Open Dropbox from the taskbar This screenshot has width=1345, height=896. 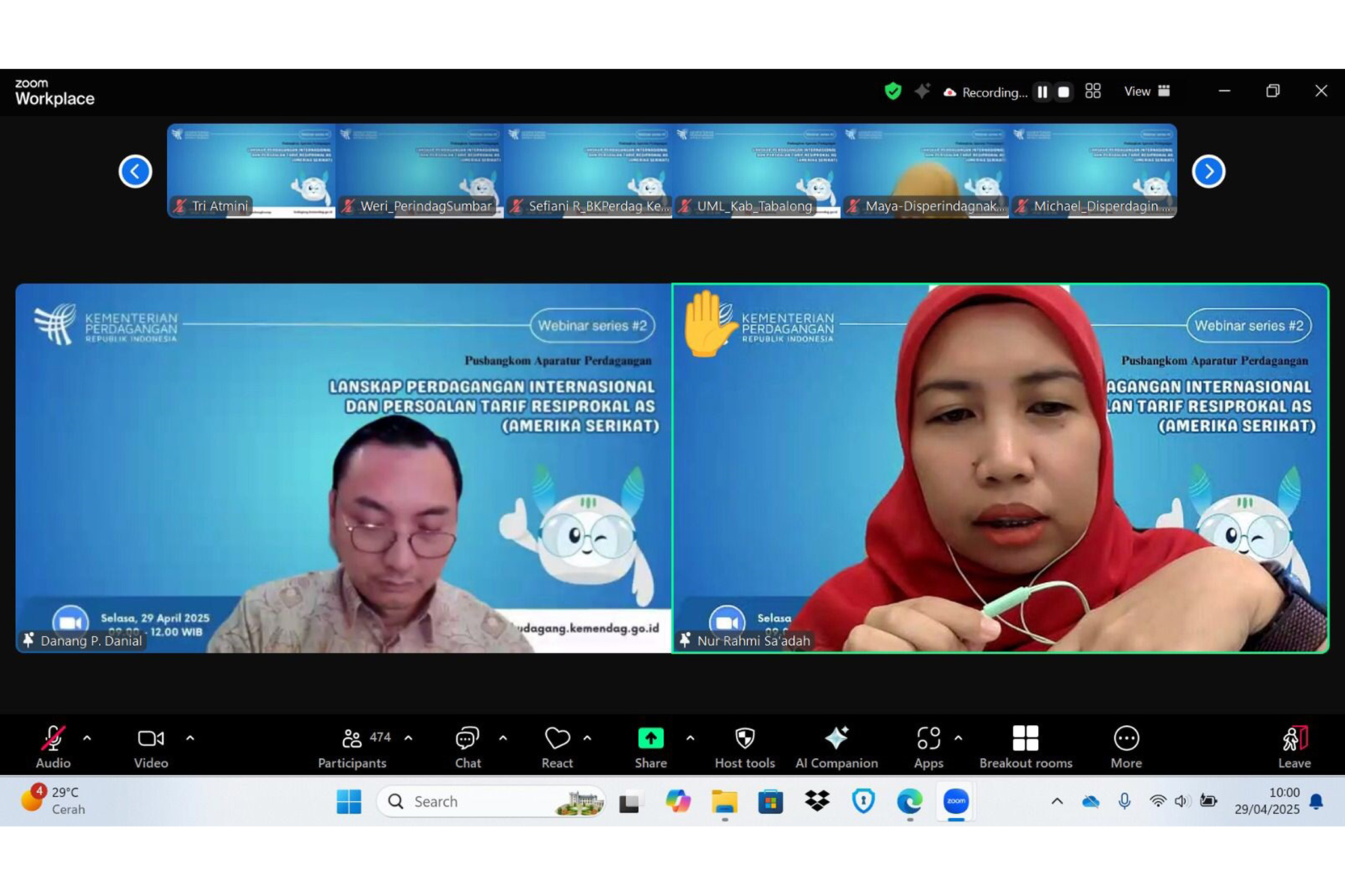(817, 801)
